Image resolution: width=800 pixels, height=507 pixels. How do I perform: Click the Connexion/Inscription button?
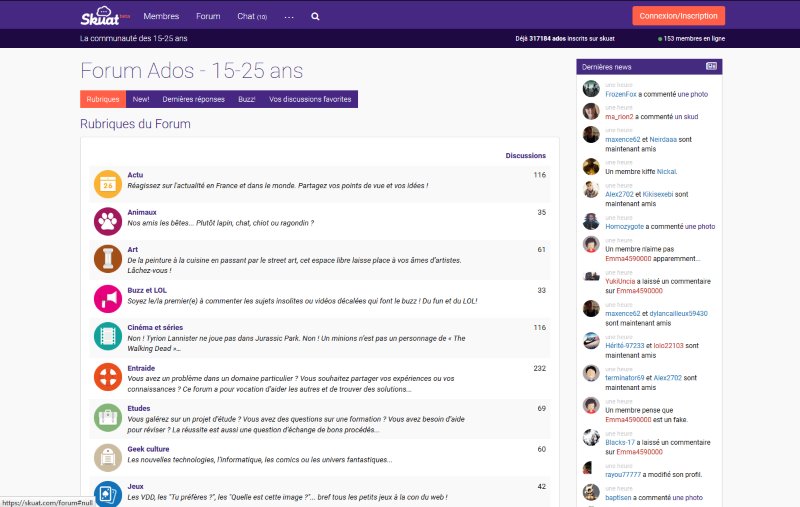tap(679, 16)
